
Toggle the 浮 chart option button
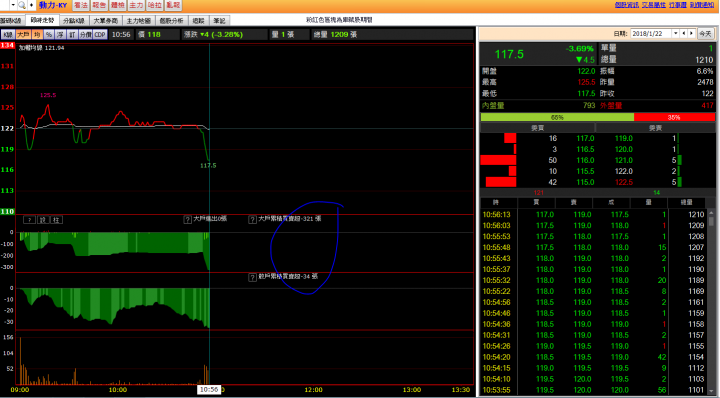(61, 34)
